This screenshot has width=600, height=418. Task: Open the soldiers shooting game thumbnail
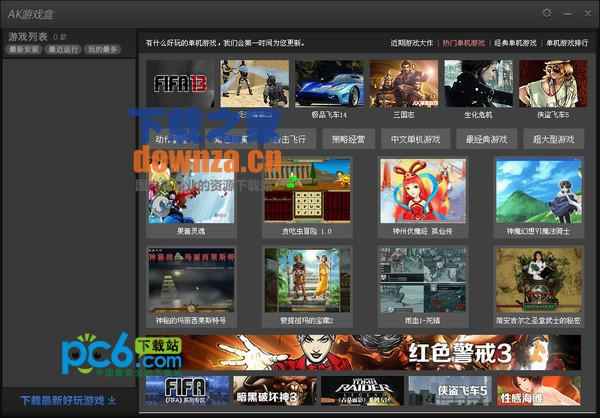click(254, 83)
